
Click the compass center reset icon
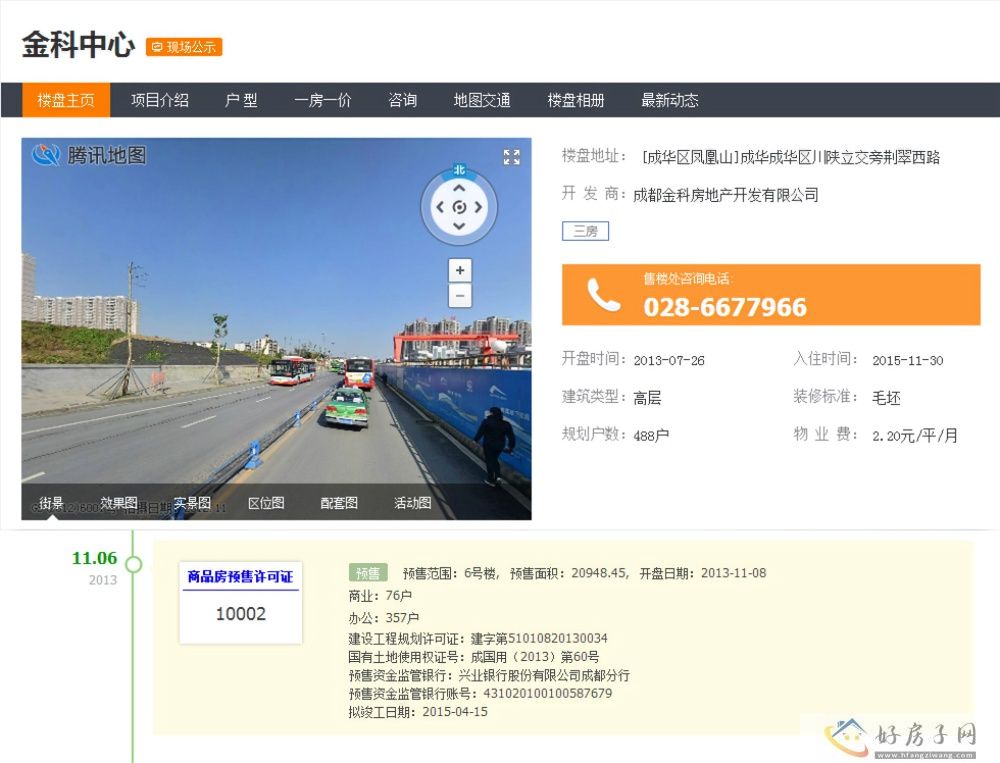[x=459, y=207]
